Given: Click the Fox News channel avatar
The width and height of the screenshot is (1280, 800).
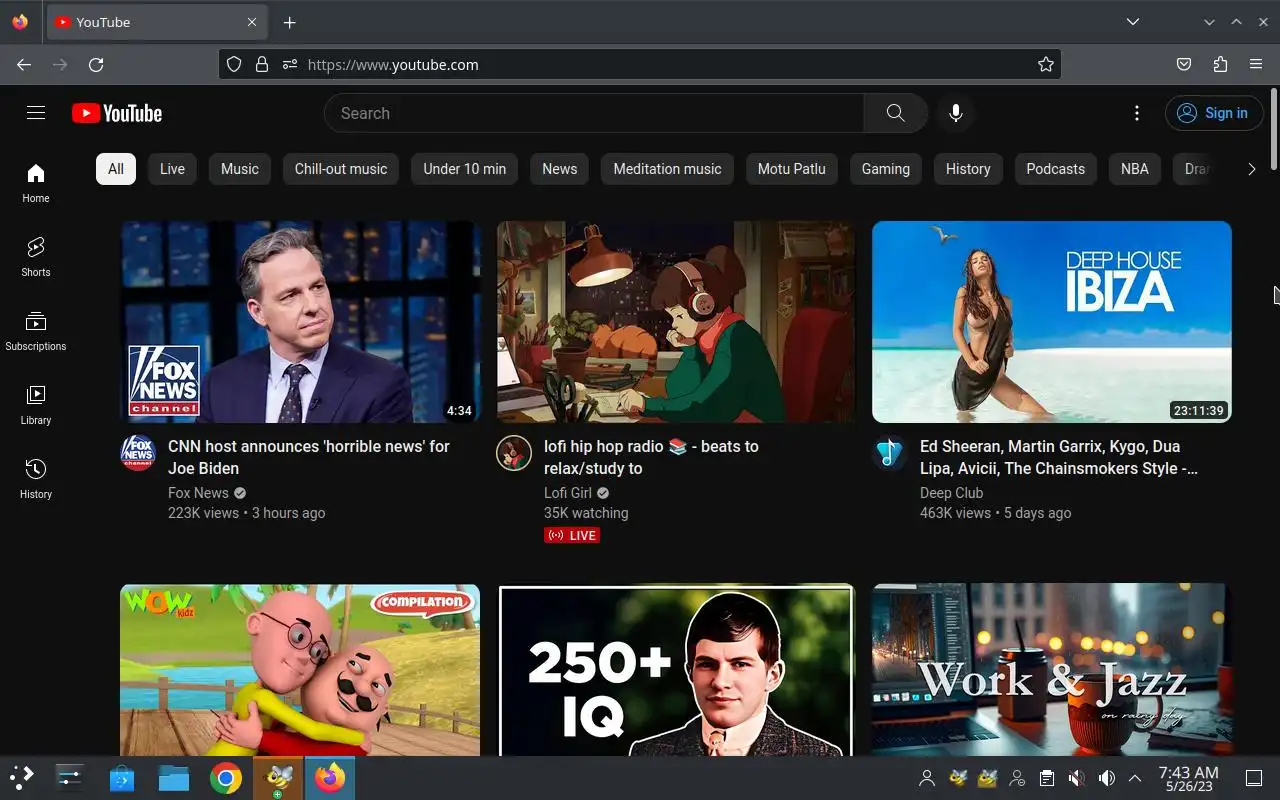Looking at the screenshot, I should (x=138, y=453).
